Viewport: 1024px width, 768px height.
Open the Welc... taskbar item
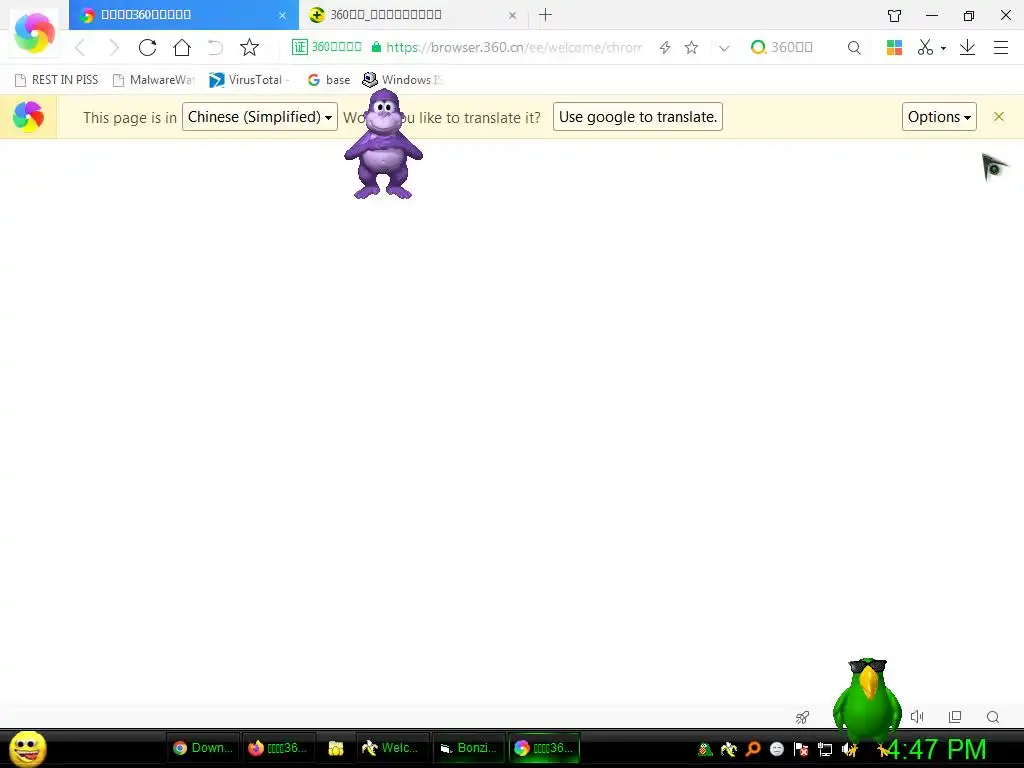(x=392, y=748)
